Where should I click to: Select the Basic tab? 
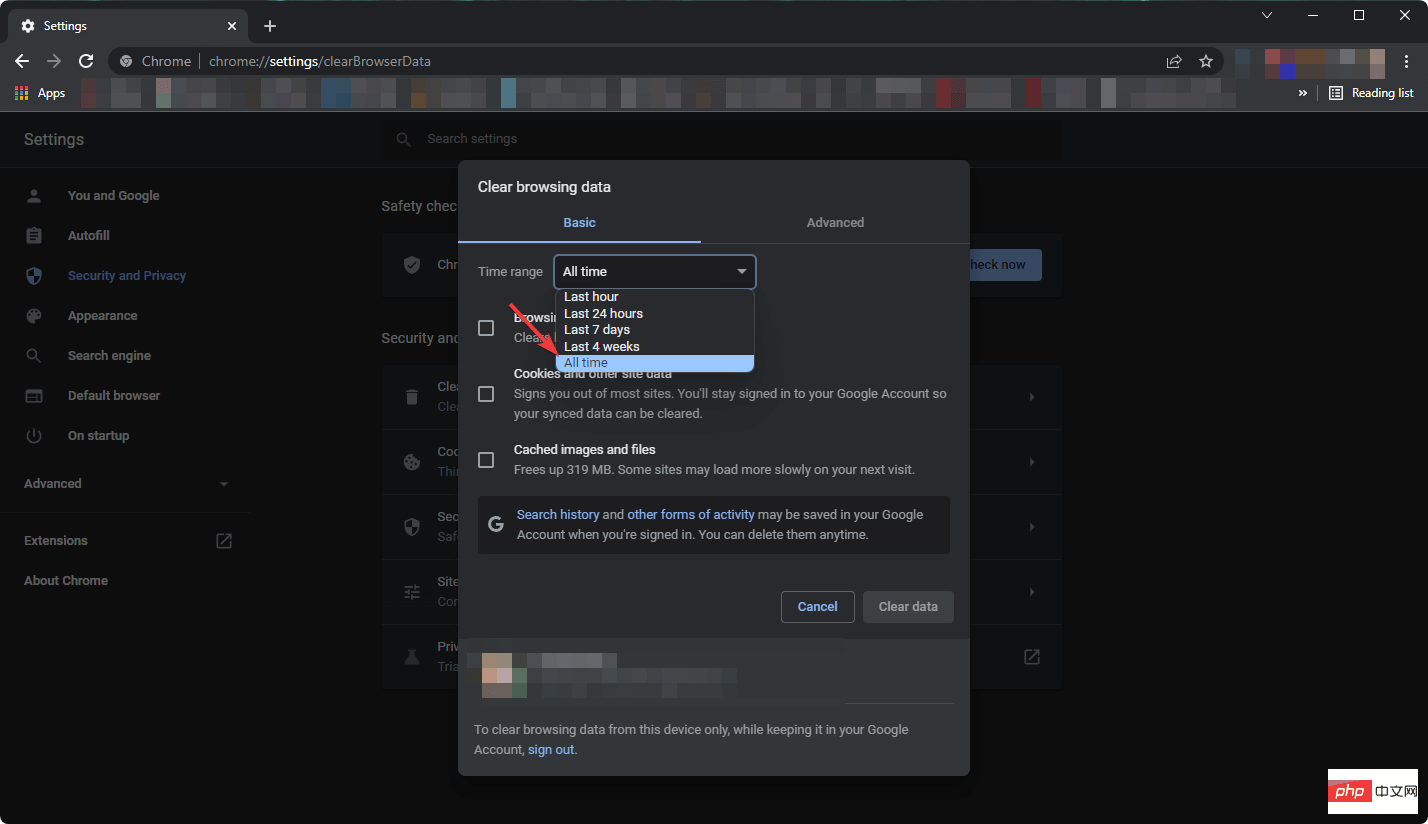click(x=579, y=223)
